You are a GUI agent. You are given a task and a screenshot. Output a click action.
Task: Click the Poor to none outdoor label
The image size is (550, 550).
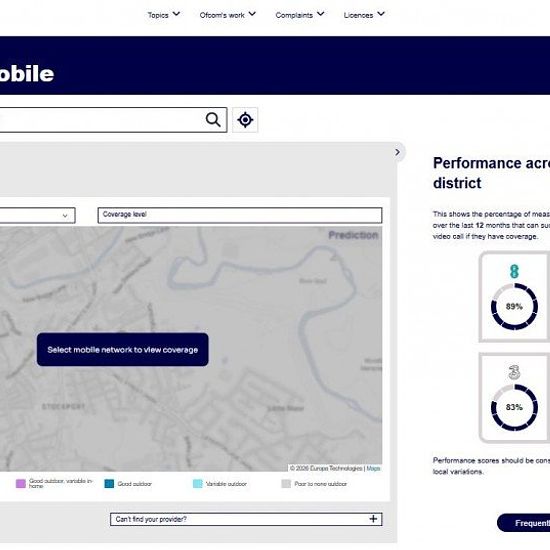(x=321, y=484)
